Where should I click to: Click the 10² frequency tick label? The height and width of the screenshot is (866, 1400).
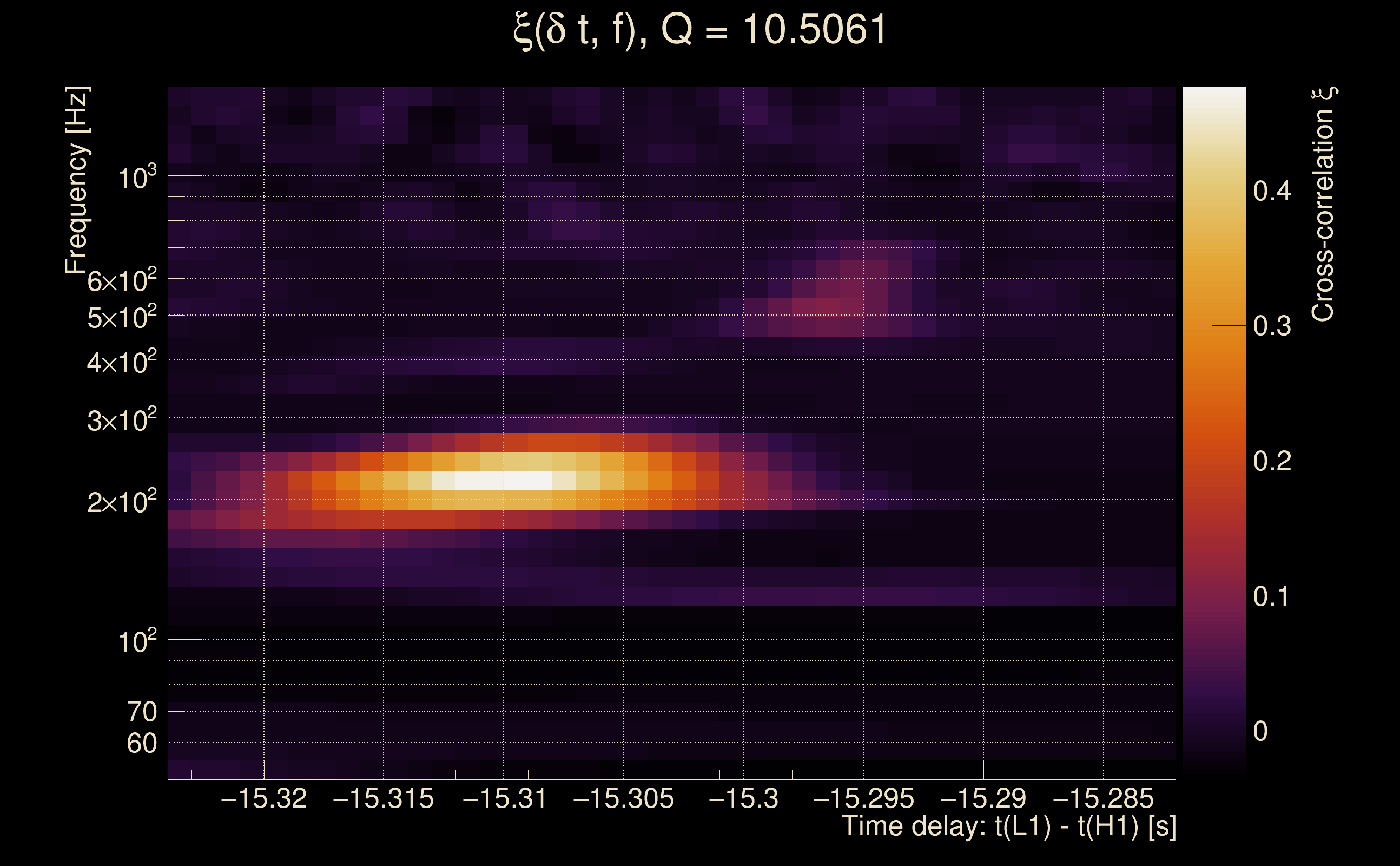(137, 641)
